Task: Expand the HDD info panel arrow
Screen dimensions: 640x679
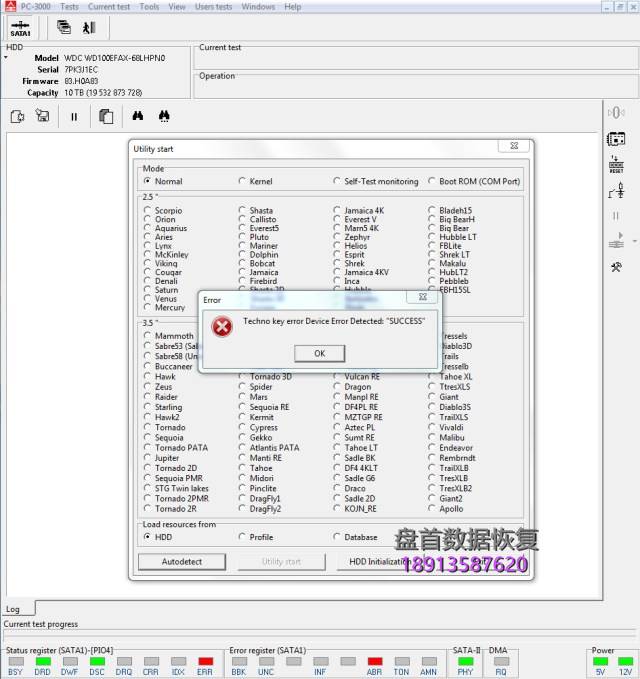Action: 5,58
